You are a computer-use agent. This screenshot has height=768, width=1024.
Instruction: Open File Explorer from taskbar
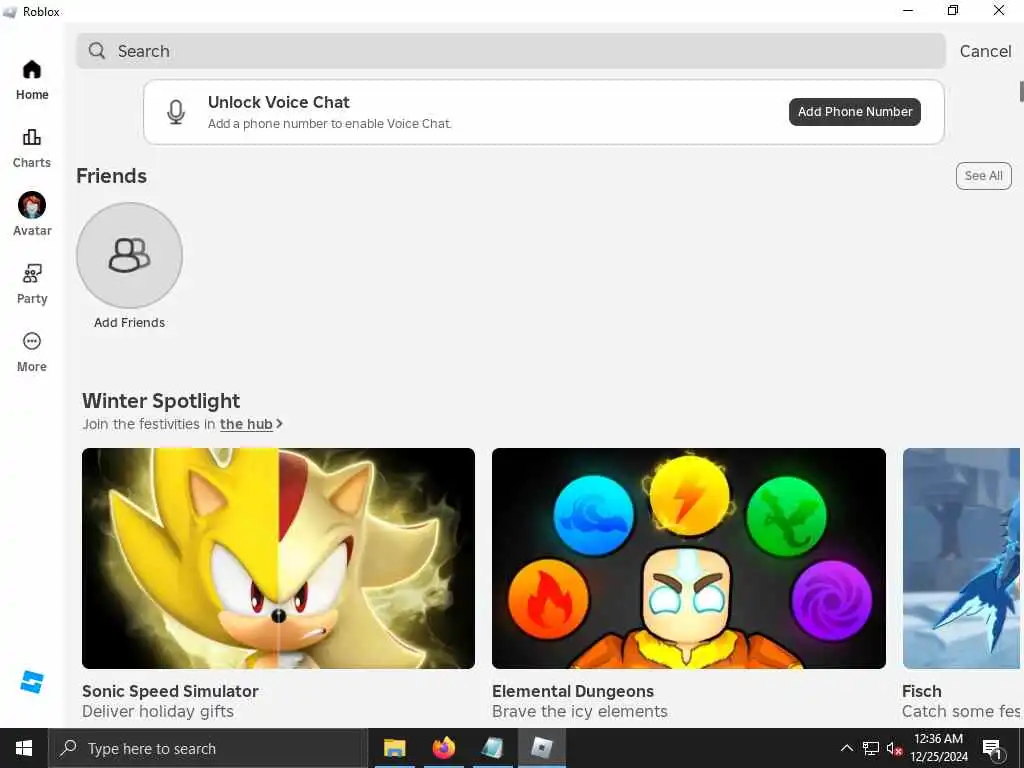click(394, 748)
